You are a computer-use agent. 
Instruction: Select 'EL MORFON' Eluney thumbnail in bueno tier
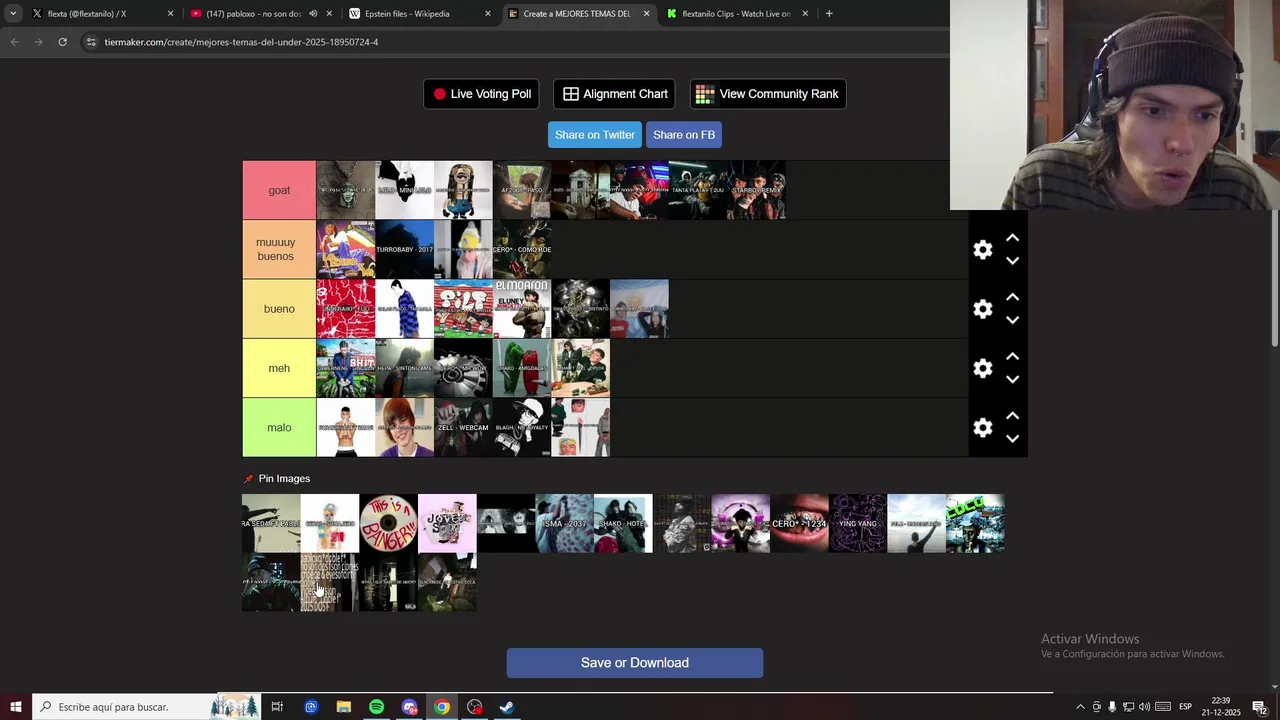click(522, 309)
